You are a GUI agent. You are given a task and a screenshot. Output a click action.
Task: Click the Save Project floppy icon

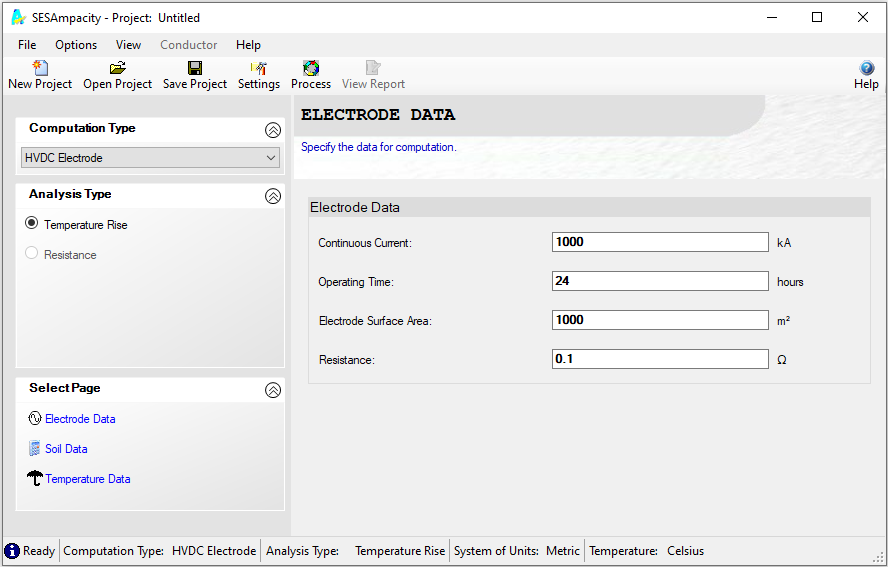click(x=195, y=68)
